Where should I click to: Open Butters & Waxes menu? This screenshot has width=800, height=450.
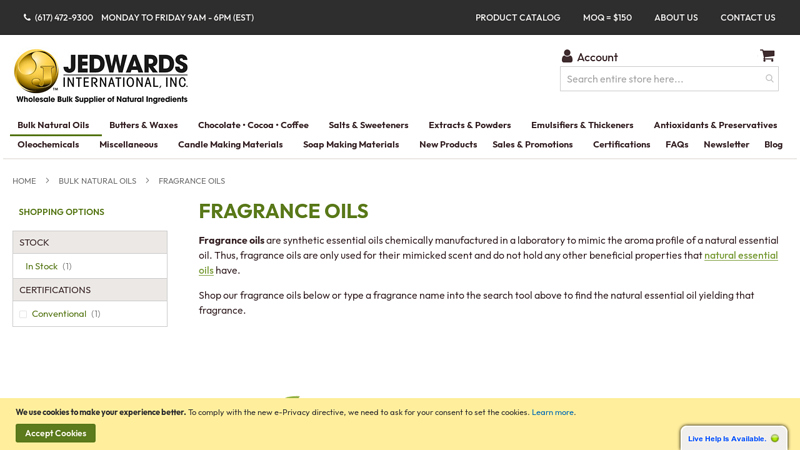pos(143,125)
